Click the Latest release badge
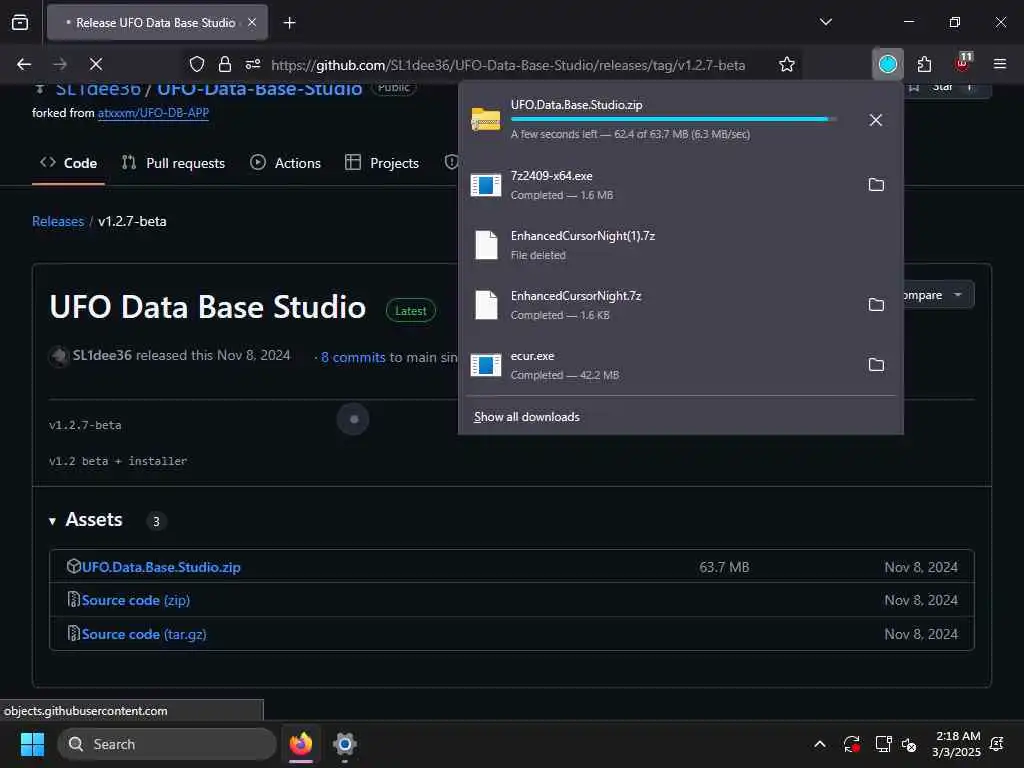The image size is (1024, 768). pyautogui.click(x=410, y=311)
